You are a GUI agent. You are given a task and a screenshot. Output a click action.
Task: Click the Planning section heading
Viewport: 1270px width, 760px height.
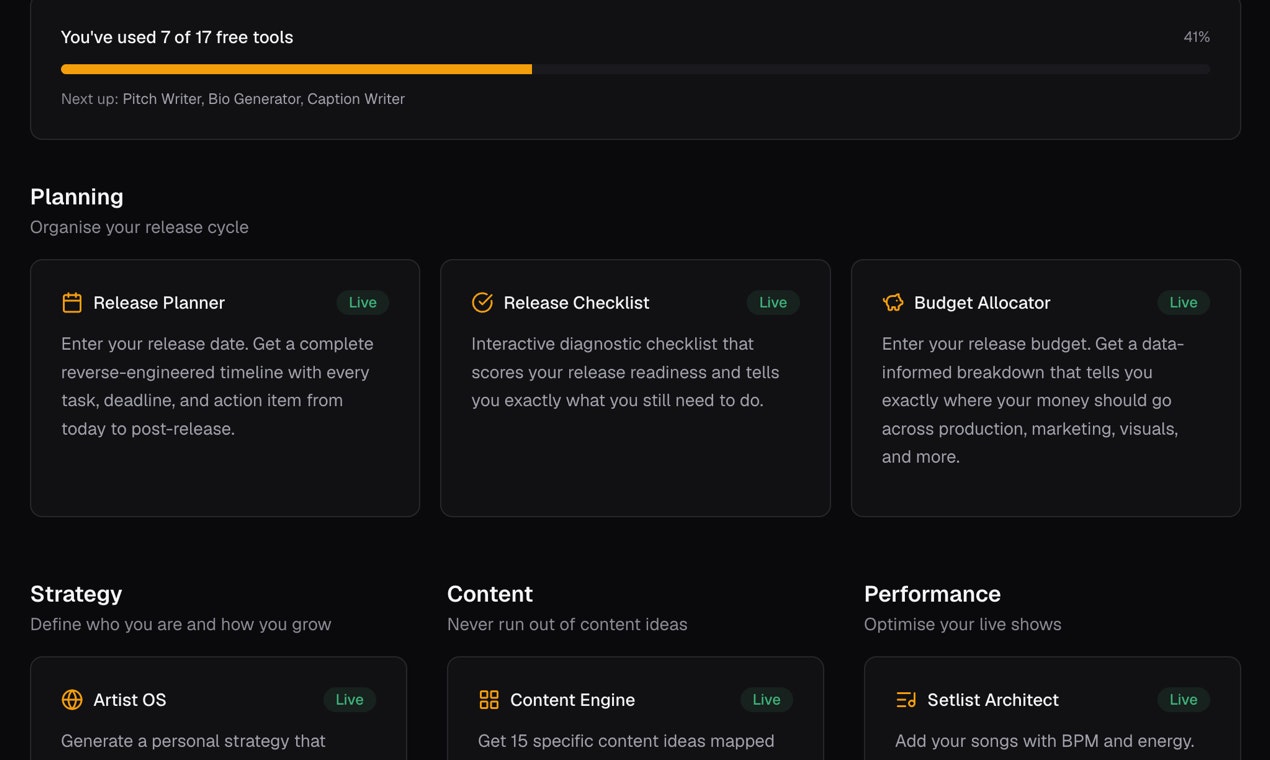(x=77, y=197)
